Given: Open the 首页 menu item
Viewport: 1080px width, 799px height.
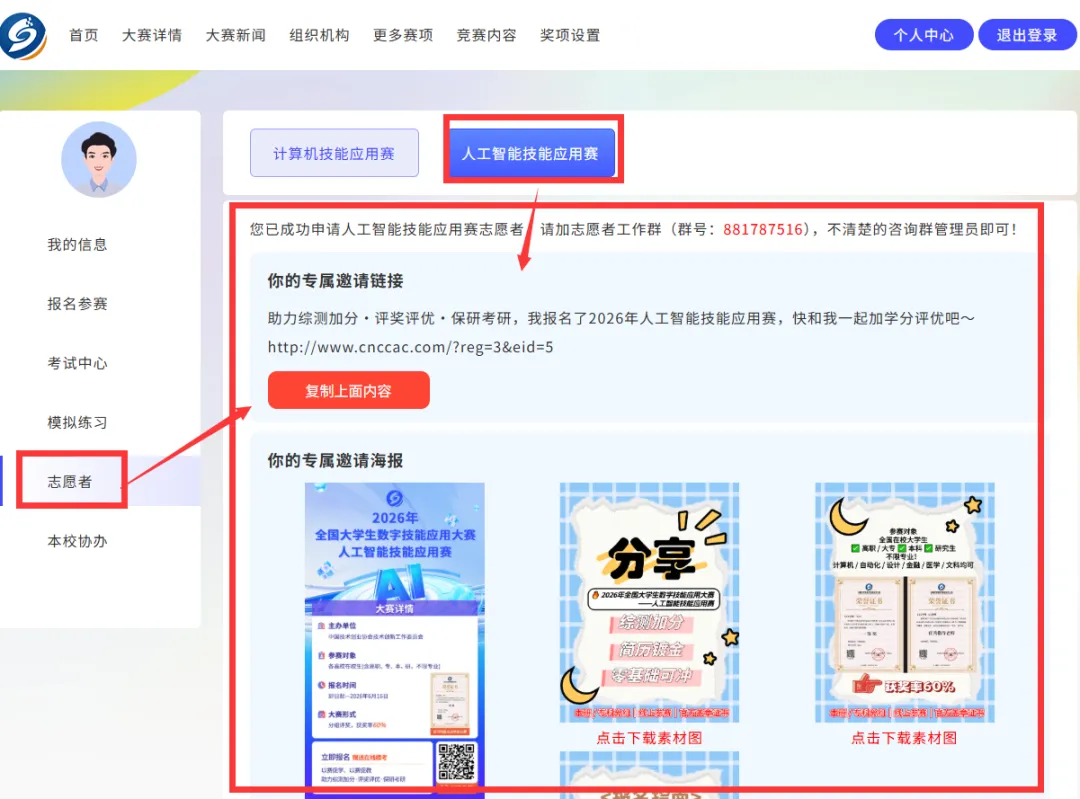Looking at the screenshot, I should 84,35.
